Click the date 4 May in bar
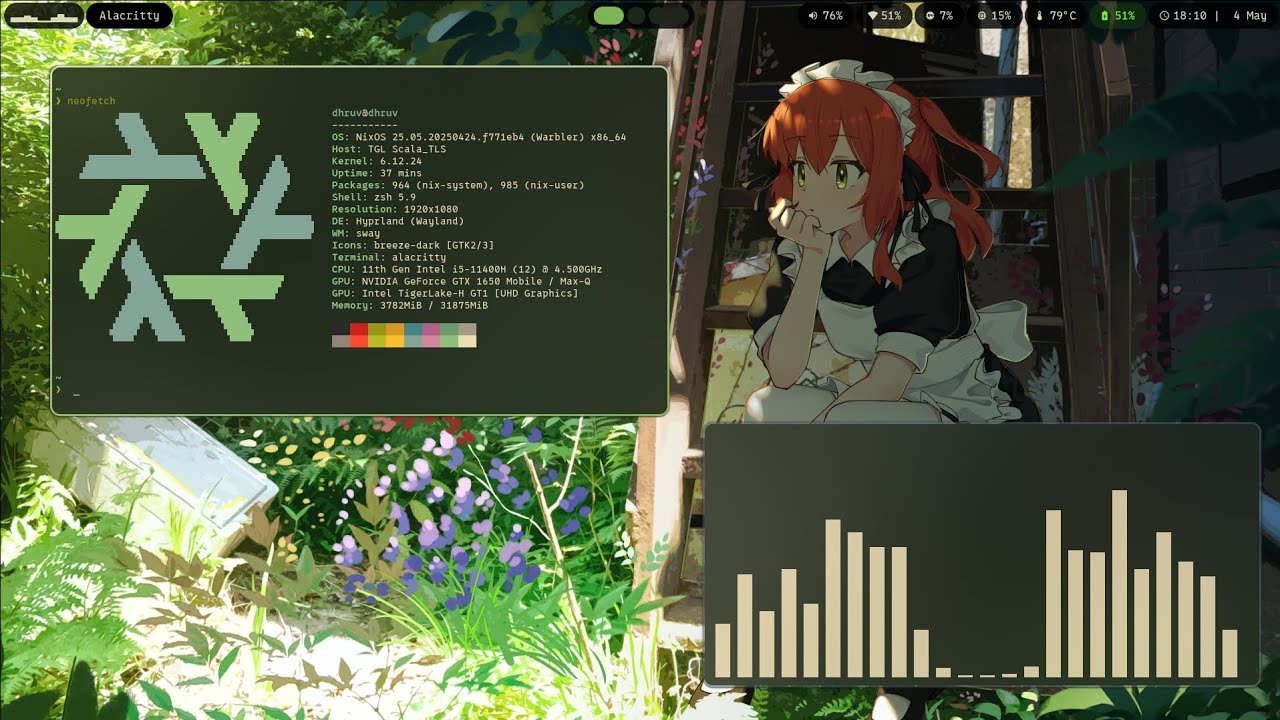Screen dimensions: 1280x720 click(1250, 16)
